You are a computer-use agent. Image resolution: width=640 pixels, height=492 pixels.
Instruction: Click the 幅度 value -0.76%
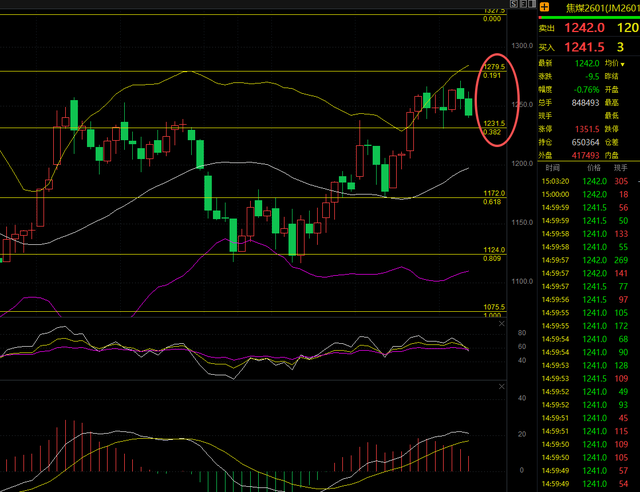coord(587,89)
